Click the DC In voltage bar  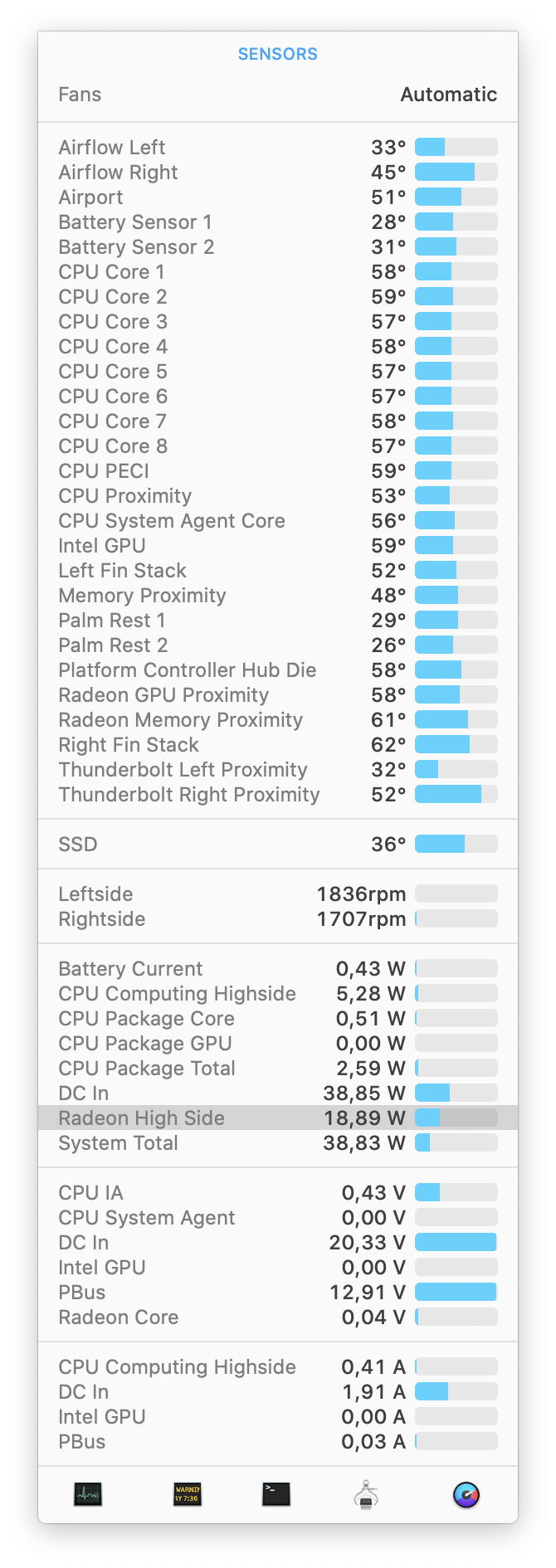(x=456, y=1242)
